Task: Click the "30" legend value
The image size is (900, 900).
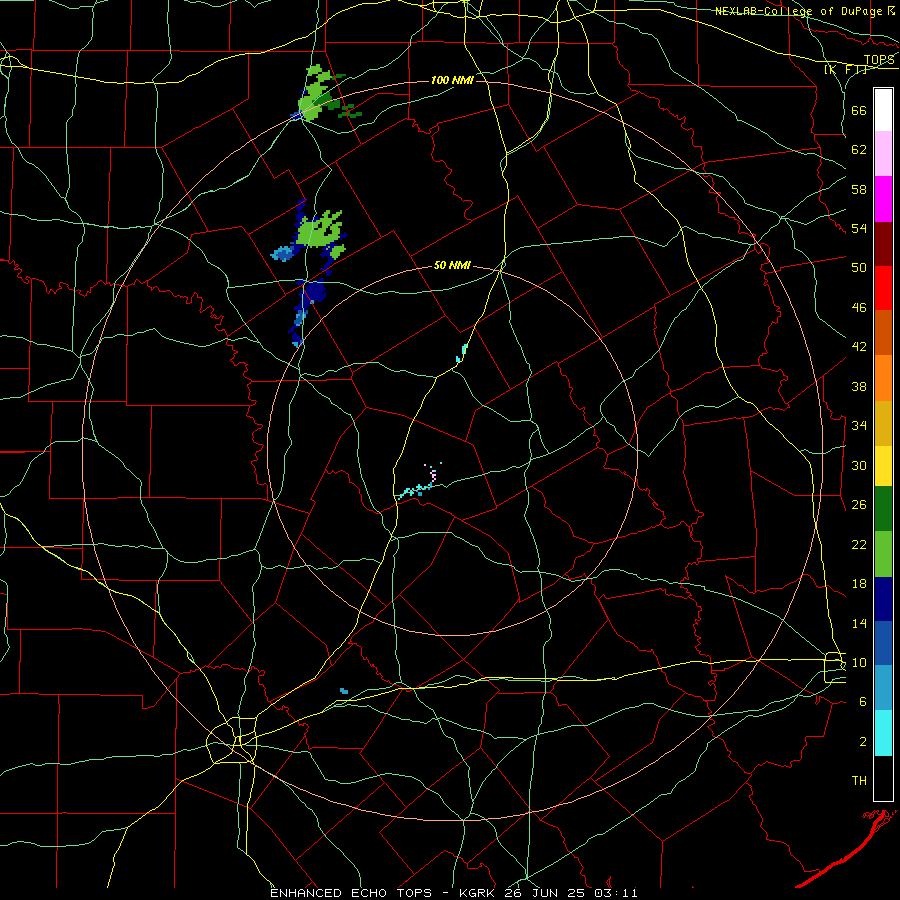Action: coord(859,465)
